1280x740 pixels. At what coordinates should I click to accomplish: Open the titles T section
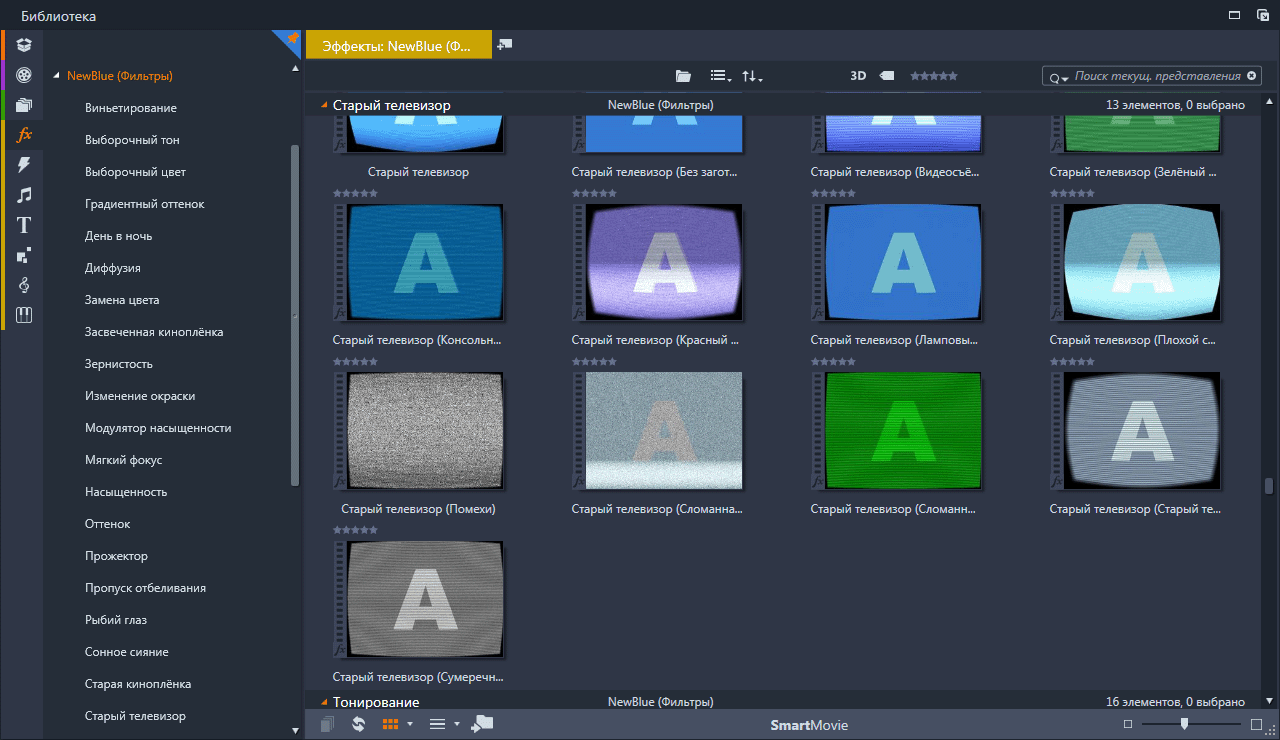click(x=24, y=225)
